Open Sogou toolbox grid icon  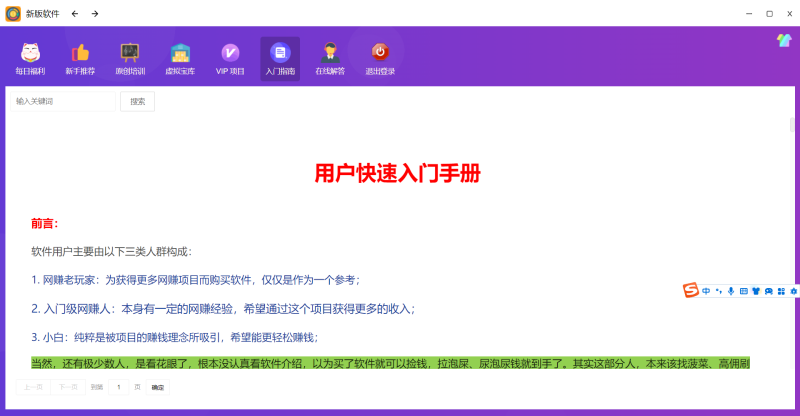[x=781, y=291]
